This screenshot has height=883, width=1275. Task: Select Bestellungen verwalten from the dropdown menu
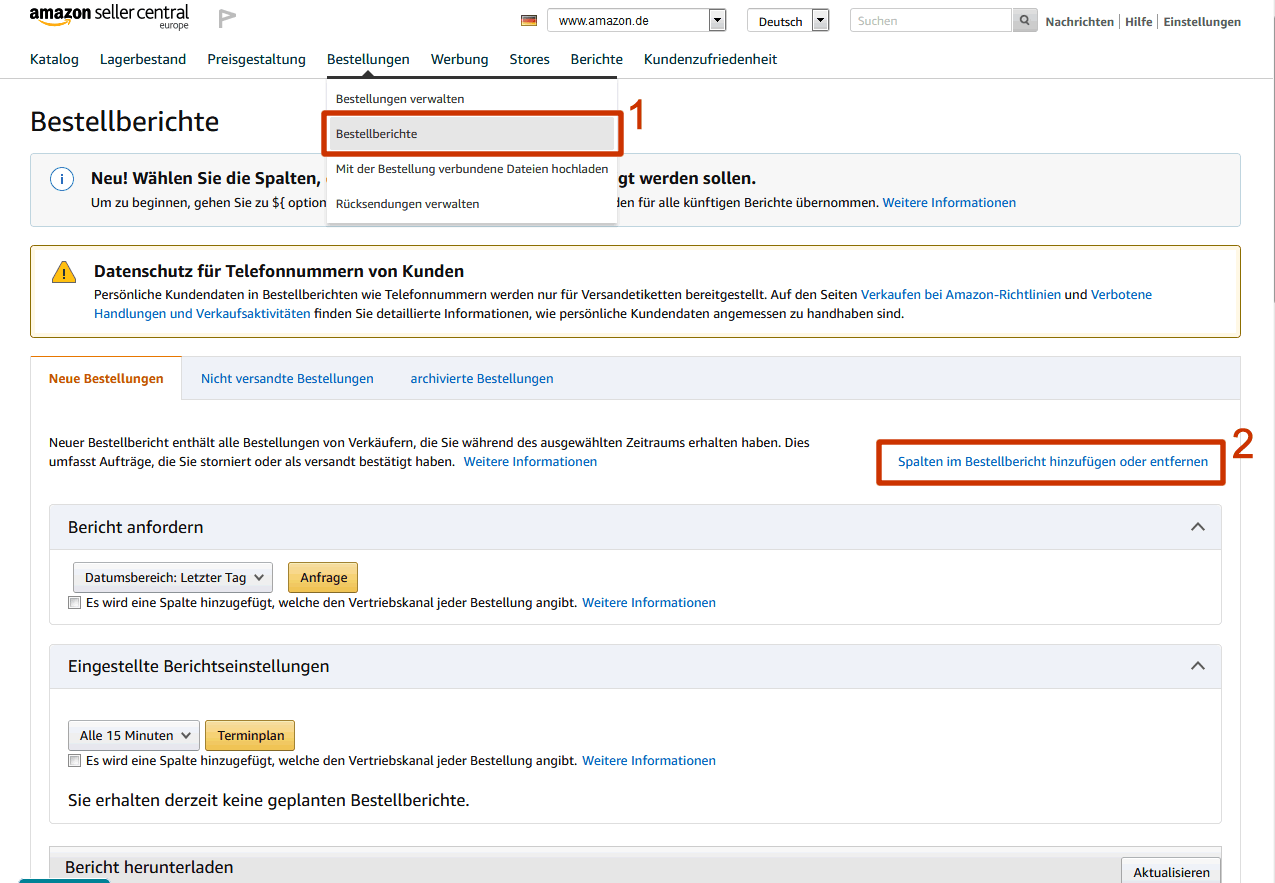(x=471, y=99)
